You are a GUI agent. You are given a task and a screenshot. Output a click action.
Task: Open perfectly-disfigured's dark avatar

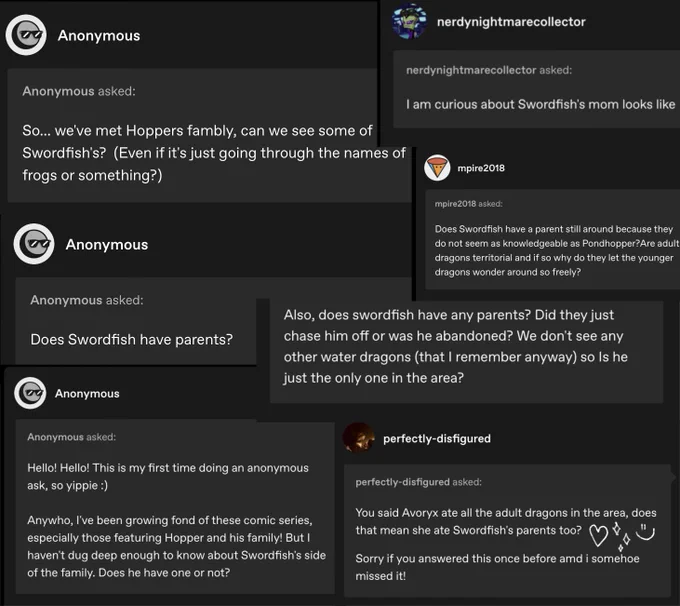click(359, 438)
